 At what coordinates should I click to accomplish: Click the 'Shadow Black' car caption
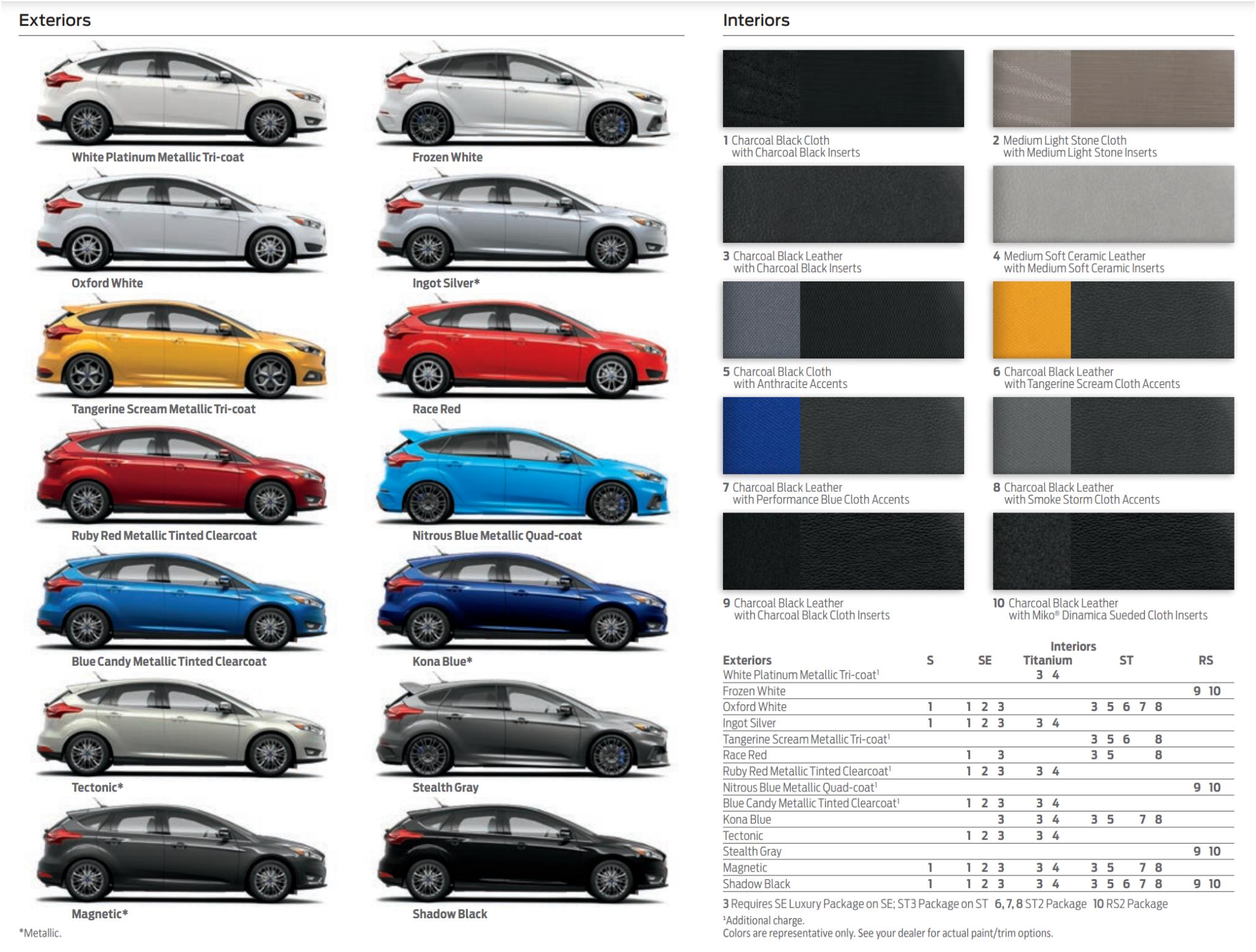click(x=450, y=914)
